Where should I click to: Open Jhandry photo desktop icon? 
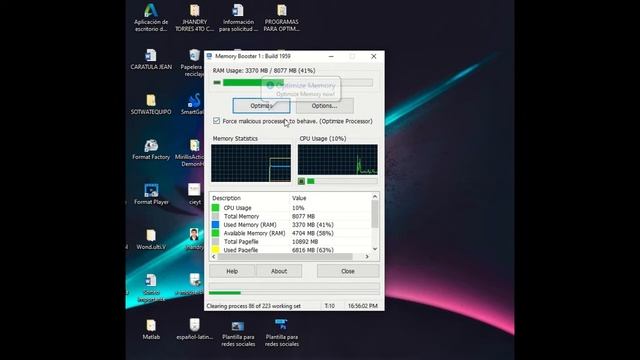click(x=194, y=240)
